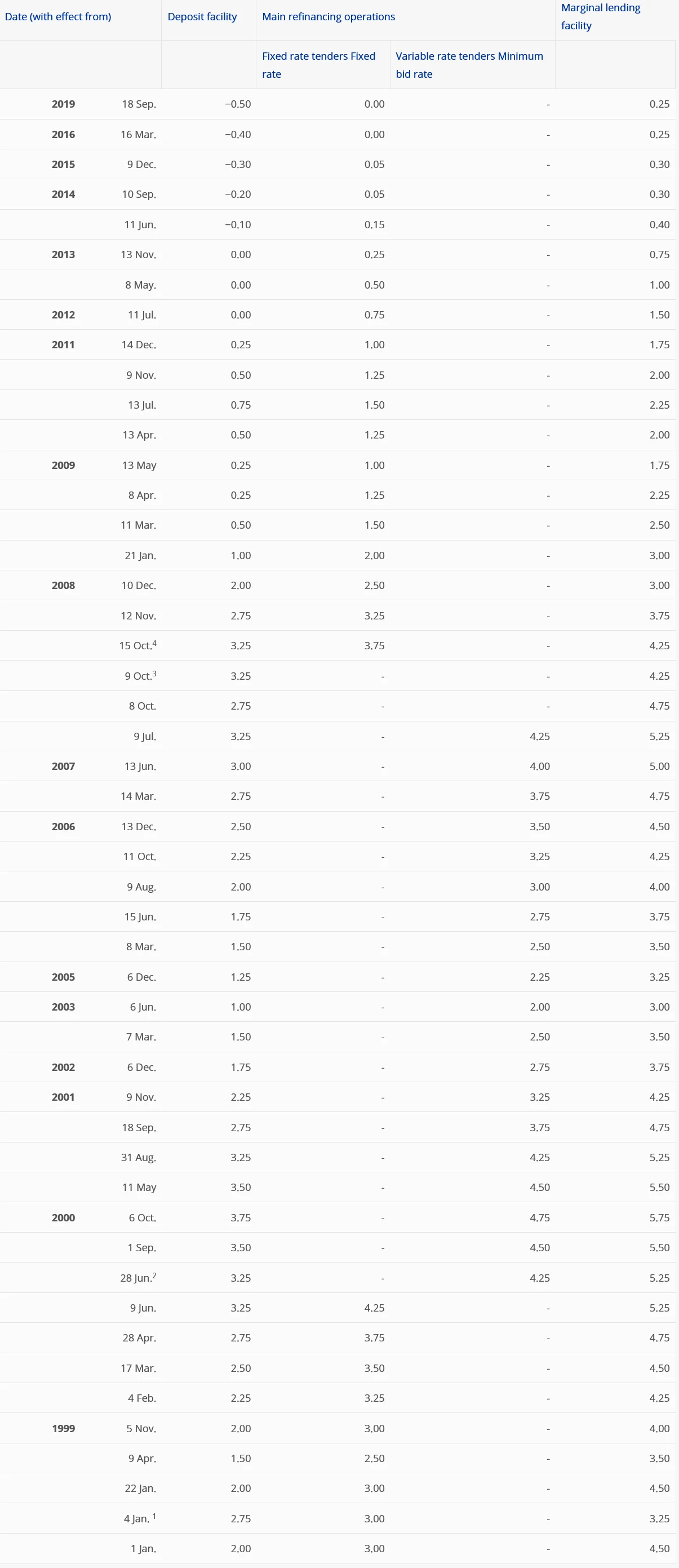Screen dimensions: 679x1568
Task: Select the 2008 year label
Action: click(63, 586)
